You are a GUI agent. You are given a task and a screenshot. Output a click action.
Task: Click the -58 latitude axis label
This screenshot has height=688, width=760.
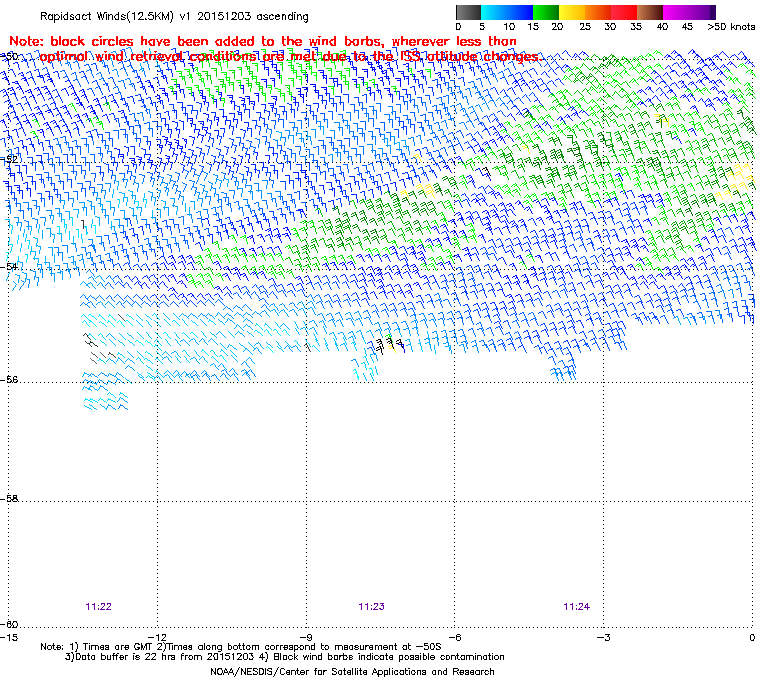[x=10, y=498]
